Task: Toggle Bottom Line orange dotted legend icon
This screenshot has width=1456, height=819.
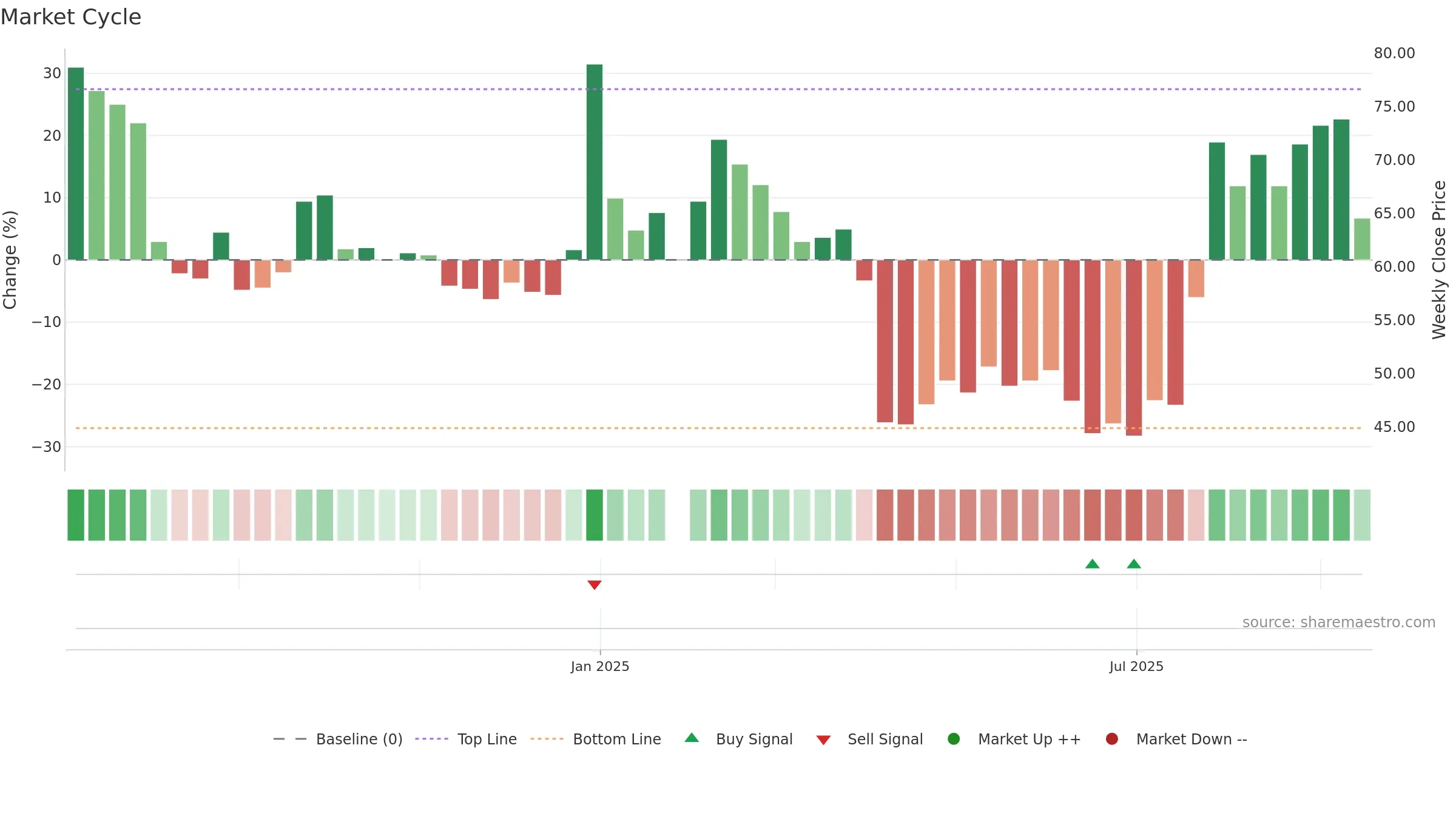Action: pos(547,739)
